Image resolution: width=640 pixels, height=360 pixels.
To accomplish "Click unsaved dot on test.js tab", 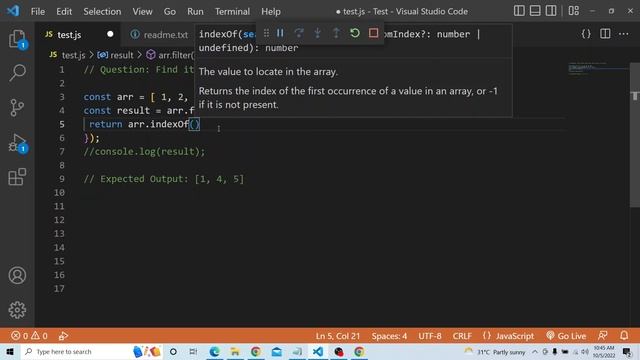I will (x=110, y=34).
